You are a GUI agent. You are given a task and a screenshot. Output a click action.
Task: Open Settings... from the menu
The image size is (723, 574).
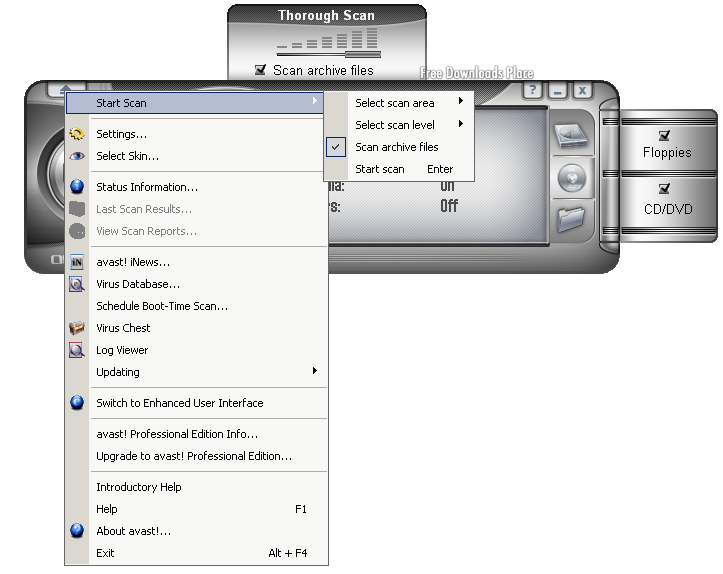(196, 134)
